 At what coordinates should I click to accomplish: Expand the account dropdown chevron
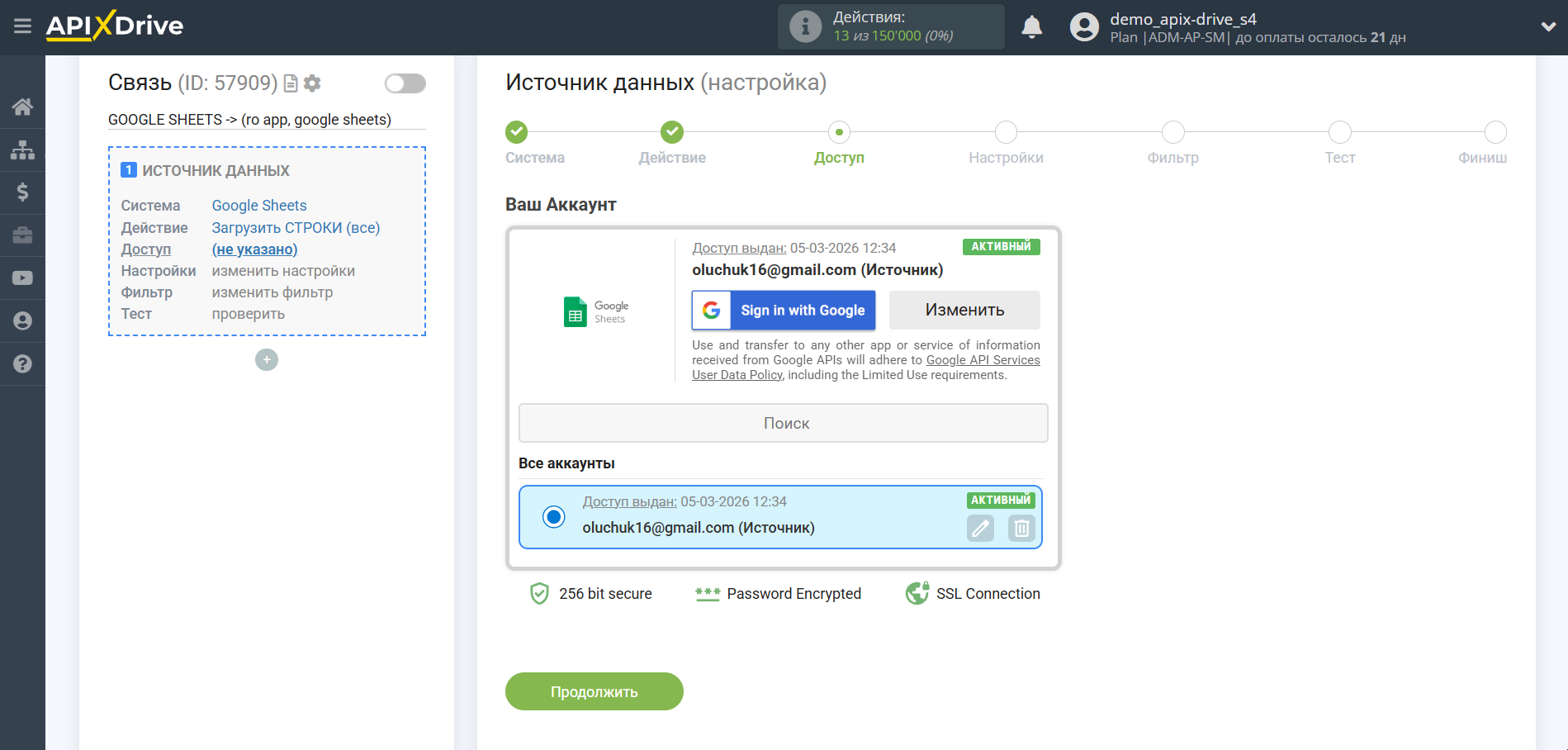(x=1548, y=26)
